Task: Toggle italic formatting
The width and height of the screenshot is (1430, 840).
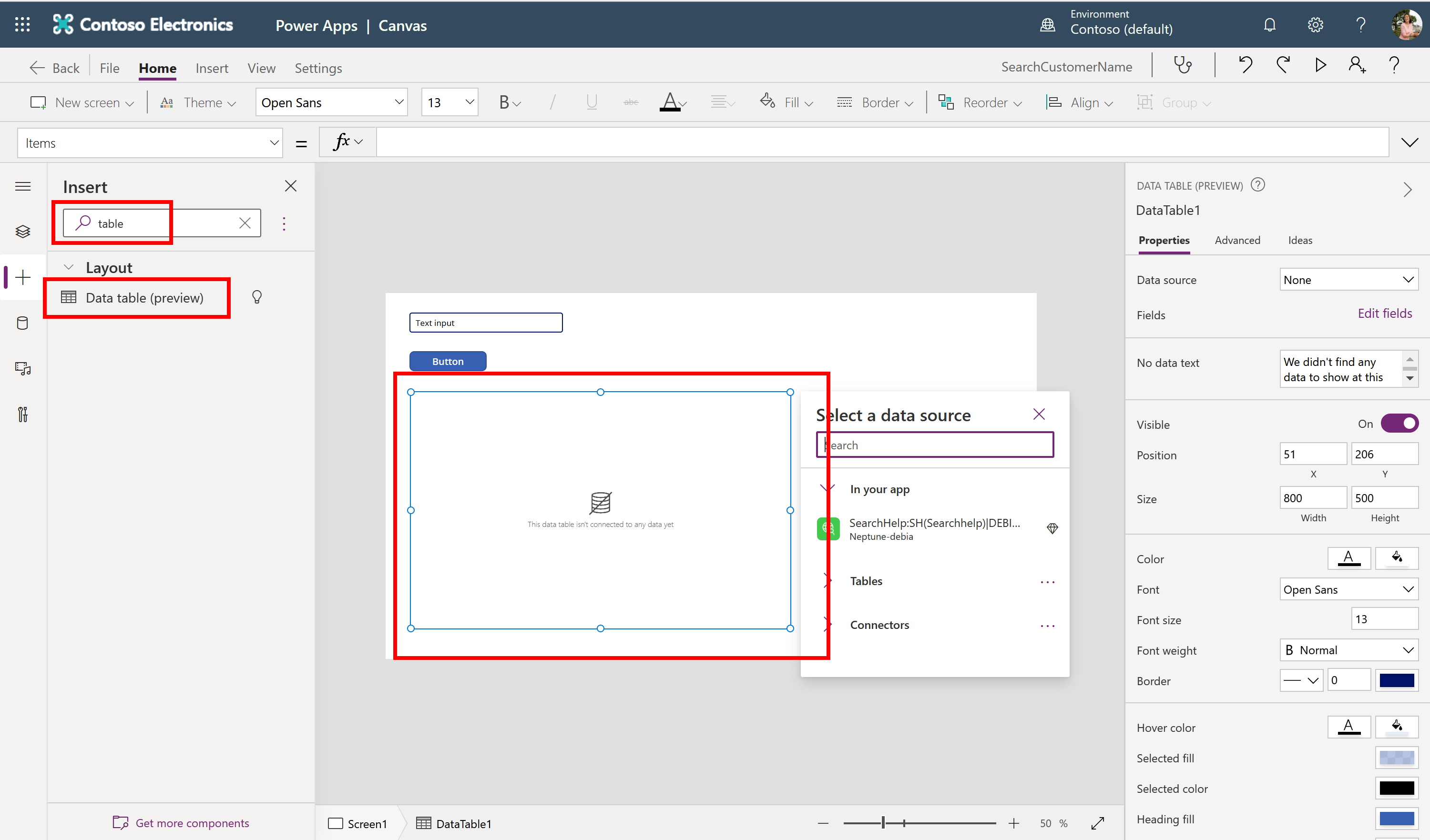Action: click(552, 102)
